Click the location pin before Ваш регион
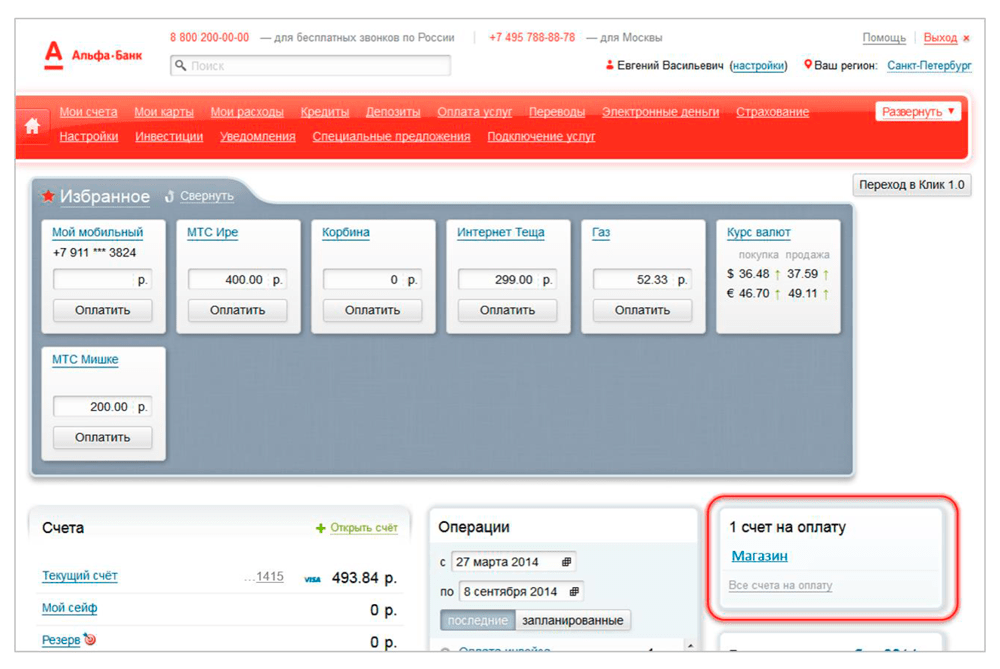The height and width of the screenshot is (669, 1000). coord(808,64)
